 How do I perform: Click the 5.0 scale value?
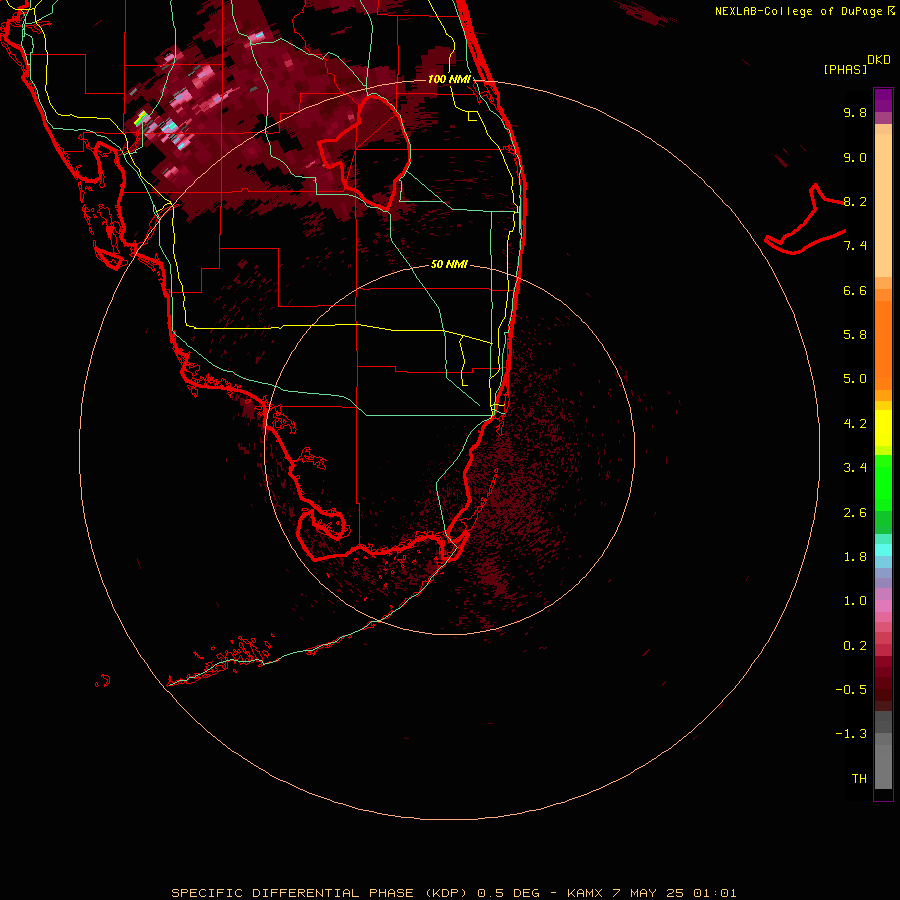point(855,379)
